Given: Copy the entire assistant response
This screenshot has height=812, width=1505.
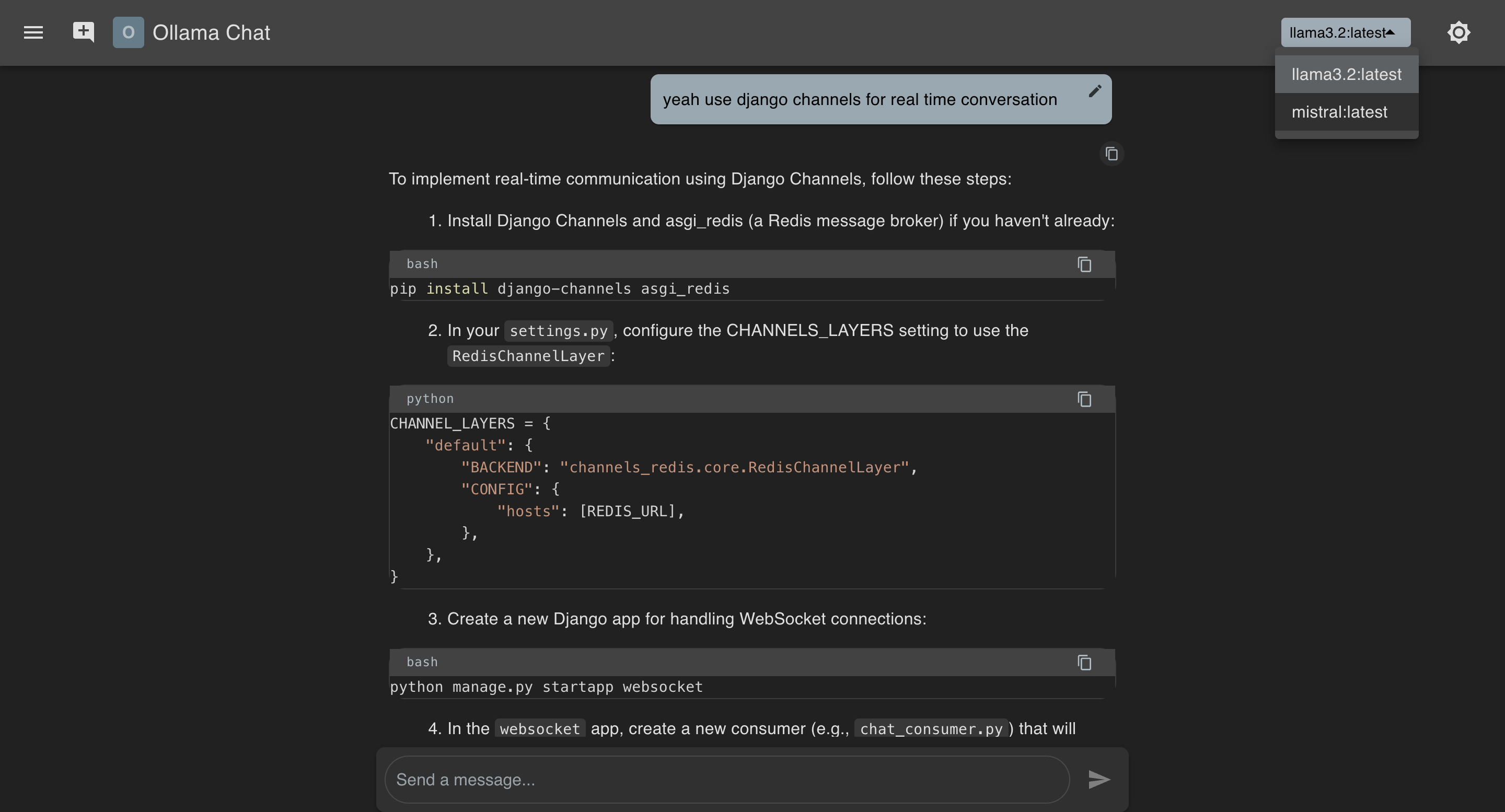Looking at the screenshot, I should 1111,154.
